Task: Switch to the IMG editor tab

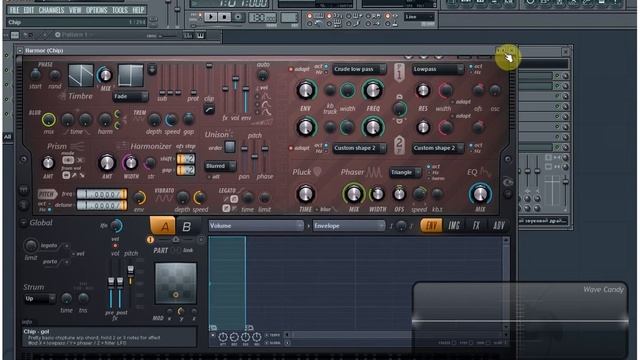Action: [454, 226]
